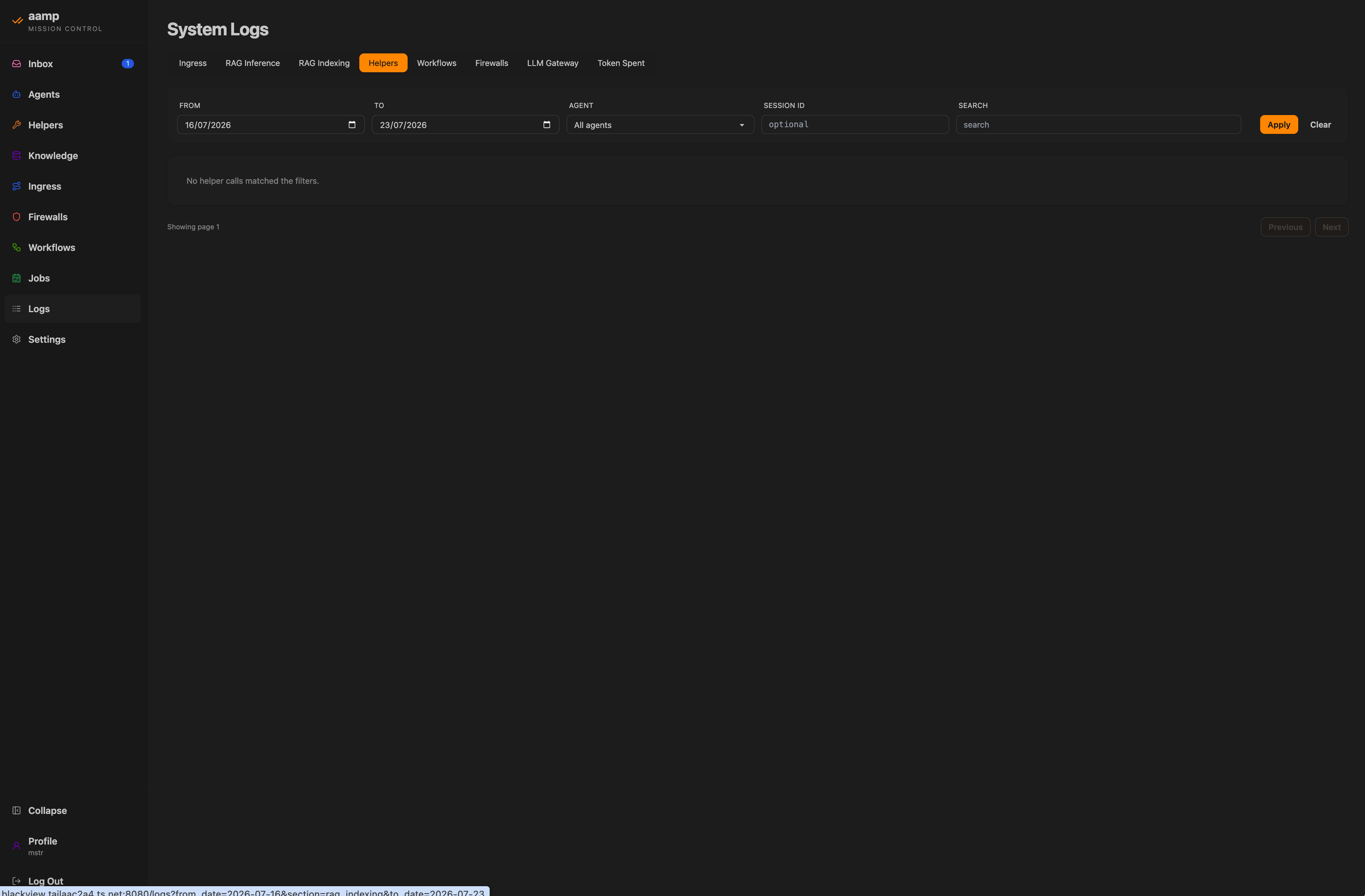Click the Profile user icon
The image size is (1365, 896).
pyautogui.click(x=16, y=845)
